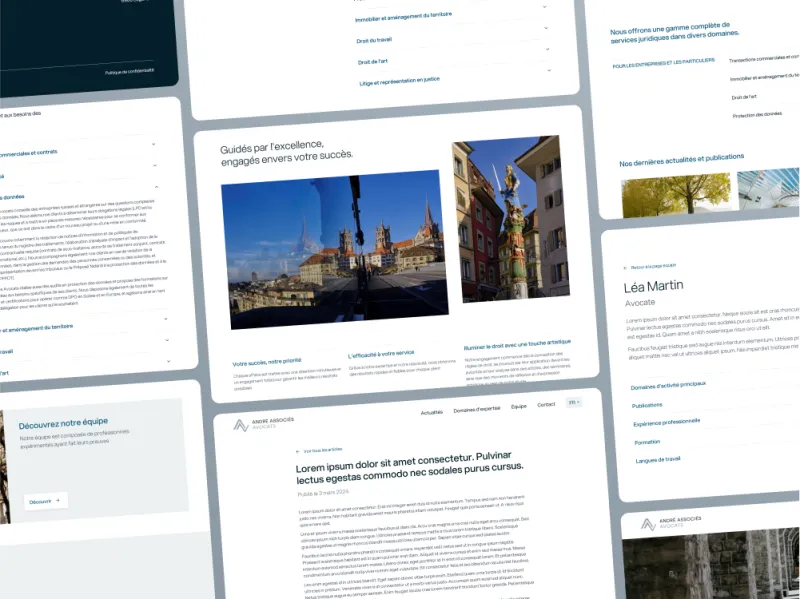Click the Lausanne cathedral cityscape photo
The width and height of the screenshot is (800, 599).
(x=335, y=249)
